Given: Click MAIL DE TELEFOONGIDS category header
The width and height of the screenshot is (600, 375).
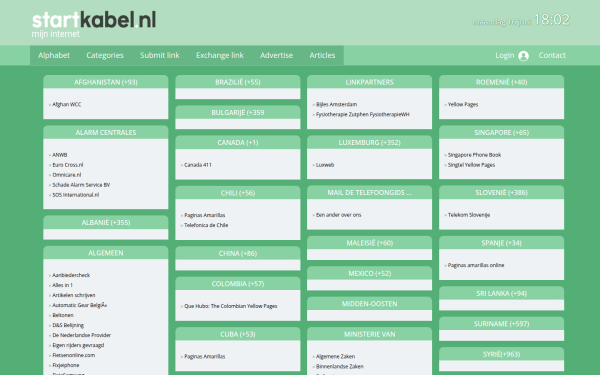Looking at the screenshot, I should tap(369, 192).
